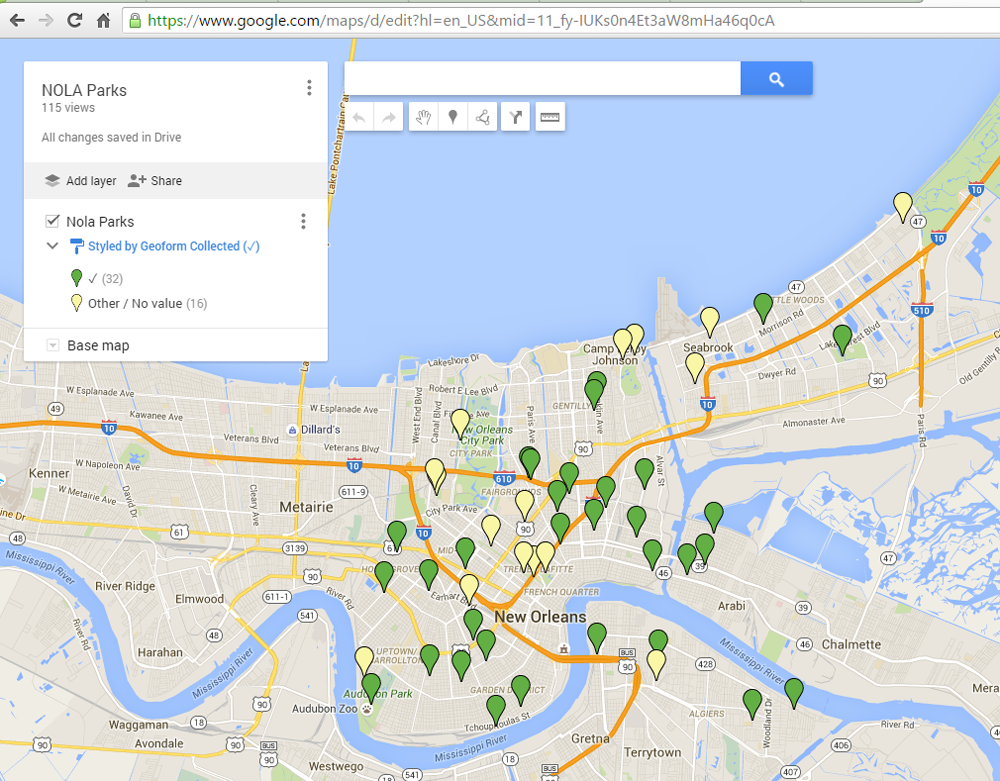Screen dimensions: 1000x781
Task: Select the ruler measure distance tool
Action: pyautogui.click(x=550, y=117)
